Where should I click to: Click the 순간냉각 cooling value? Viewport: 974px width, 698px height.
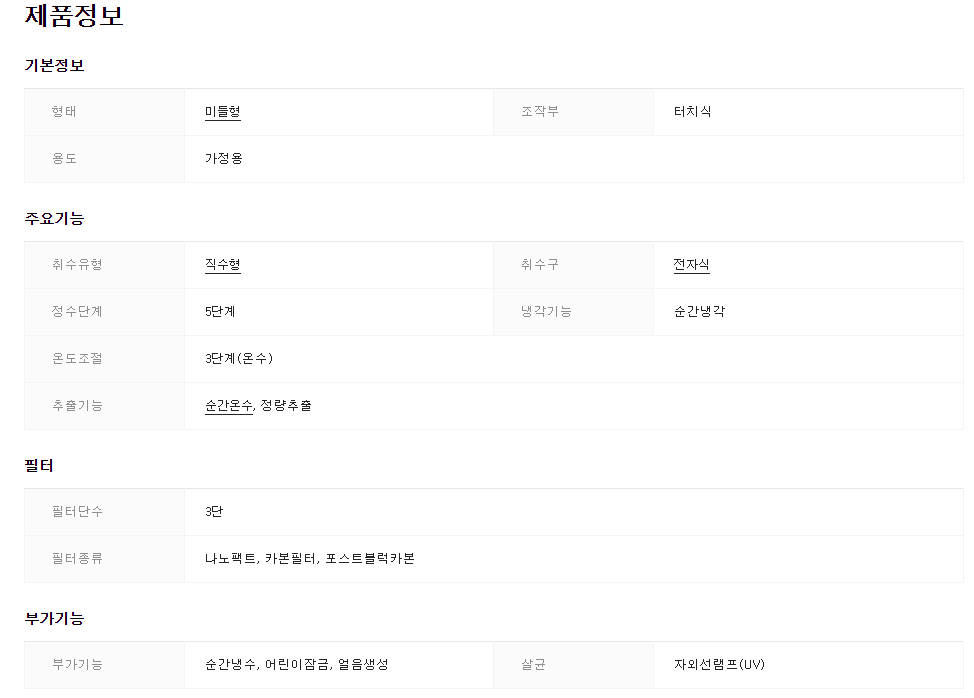tap(699, 312)
